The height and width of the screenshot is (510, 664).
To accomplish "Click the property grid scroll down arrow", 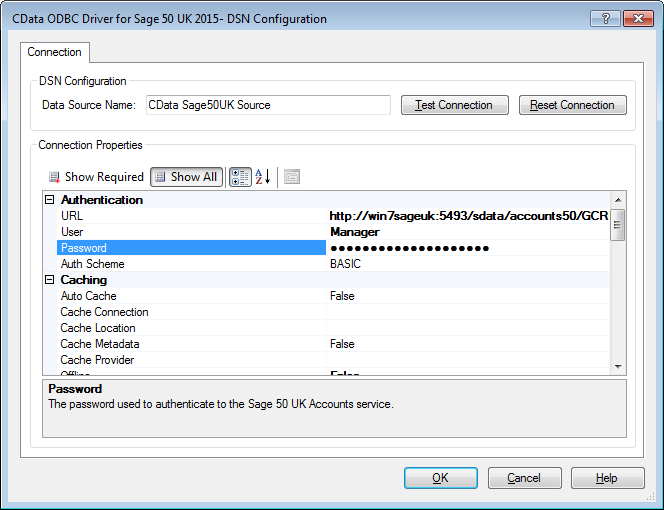I will pyautogui.click(x=618, y=366).
